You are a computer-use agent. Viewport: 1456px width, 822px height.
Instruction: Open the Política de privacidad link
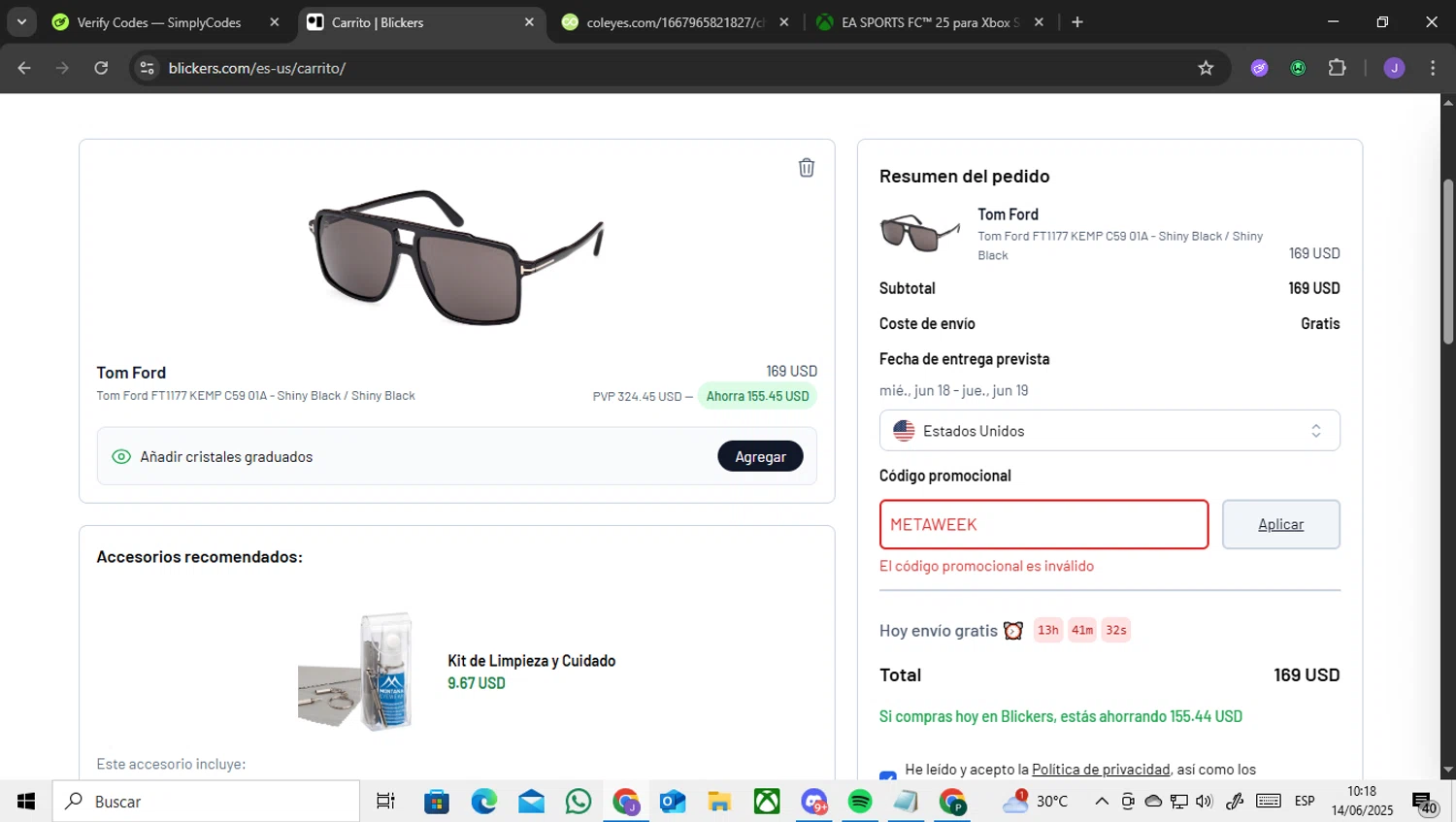1101,770
